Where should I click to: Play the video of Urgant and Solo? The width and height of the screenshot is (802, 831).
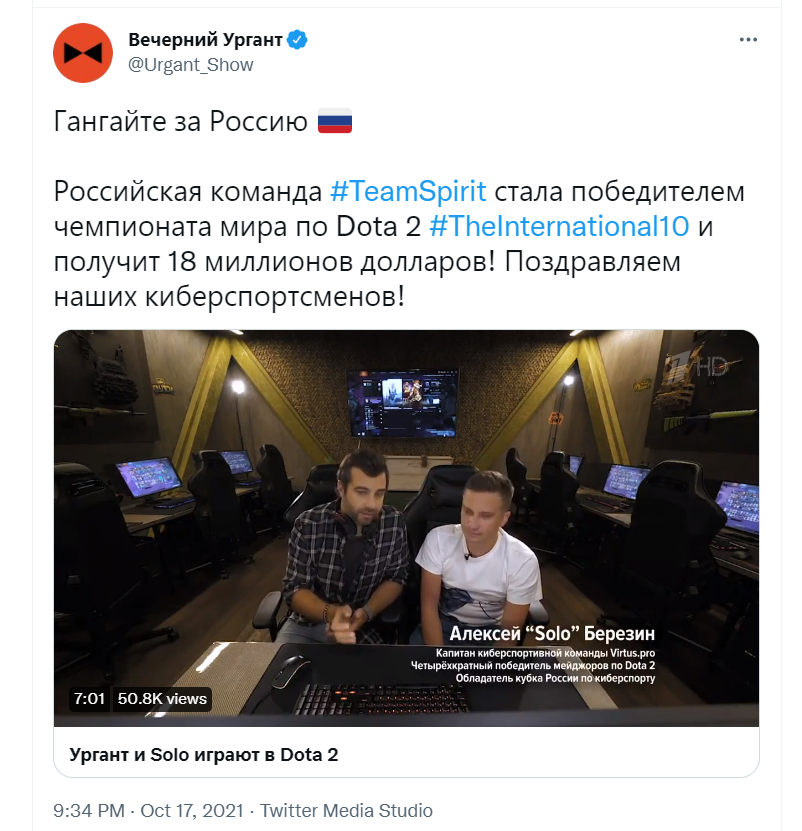pyautogui.click(x=406, y=528)
